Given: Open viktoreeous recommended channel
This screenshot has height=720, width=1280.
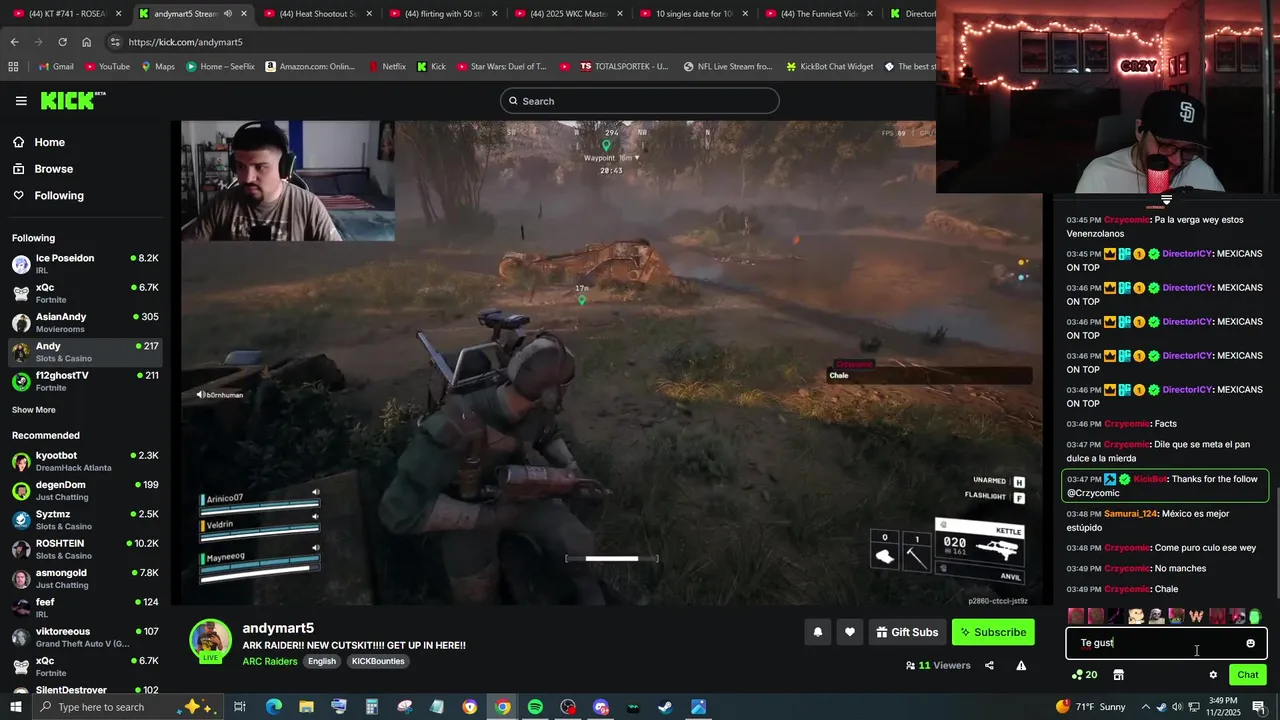Looking at the screenshot, I should 86,637.
